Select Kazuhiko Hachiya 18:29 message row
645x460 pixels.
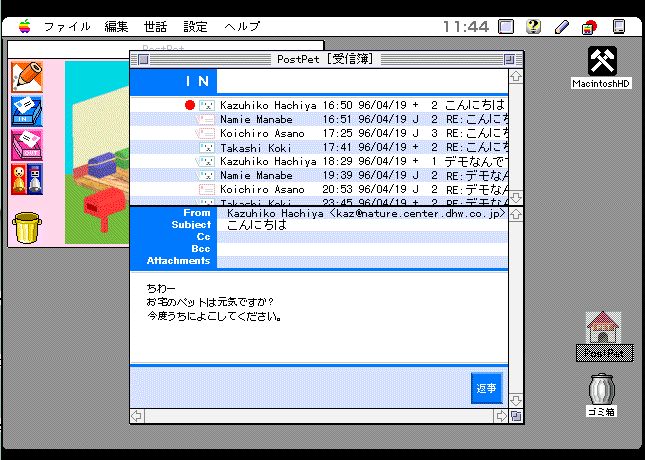[x=319, y=161]
